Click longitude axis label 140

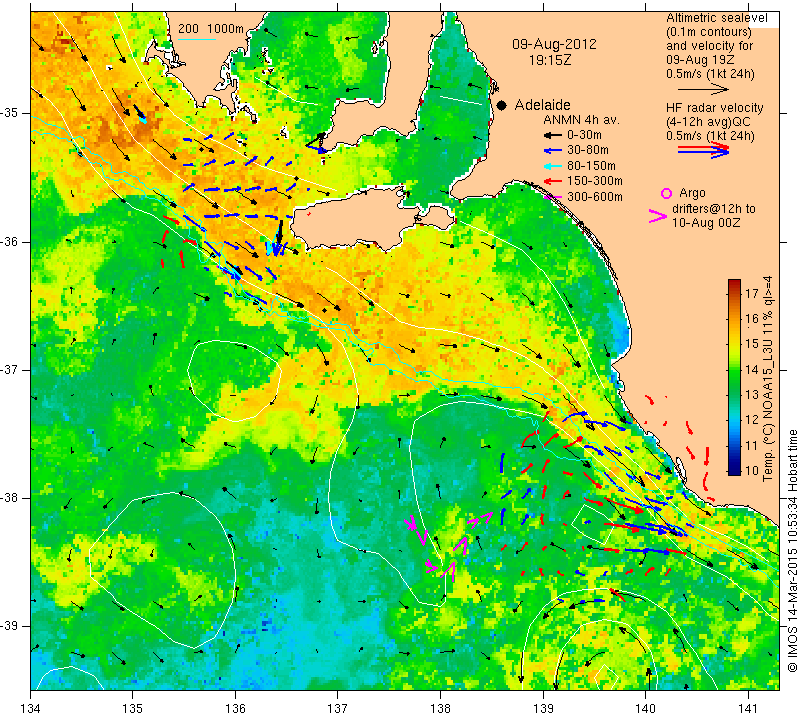[646, 709]
